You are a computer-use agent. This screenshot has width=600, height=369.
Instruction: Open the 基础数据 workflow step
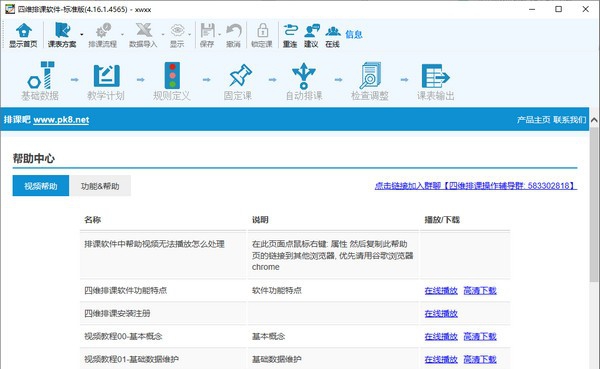pyautogui.click(x=40, y=81)
